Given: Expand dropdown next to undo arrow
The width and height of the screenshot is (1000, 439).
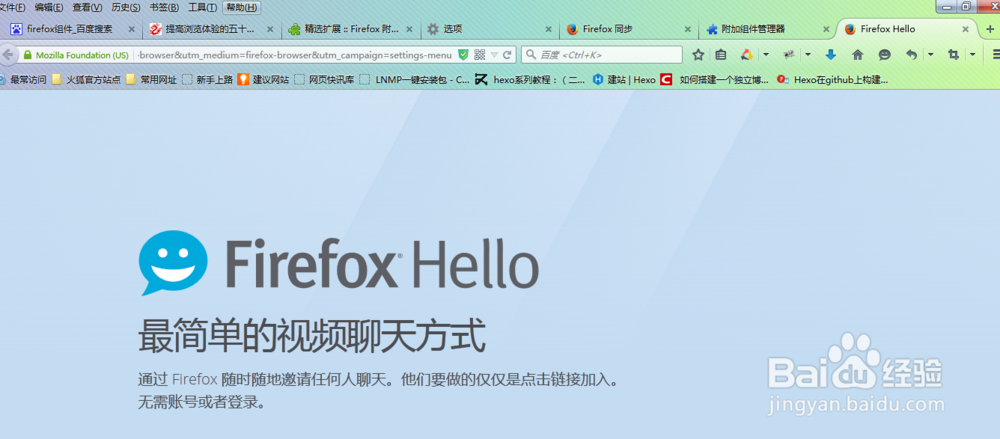Looking at the screenshot, I should click(931, 55).
